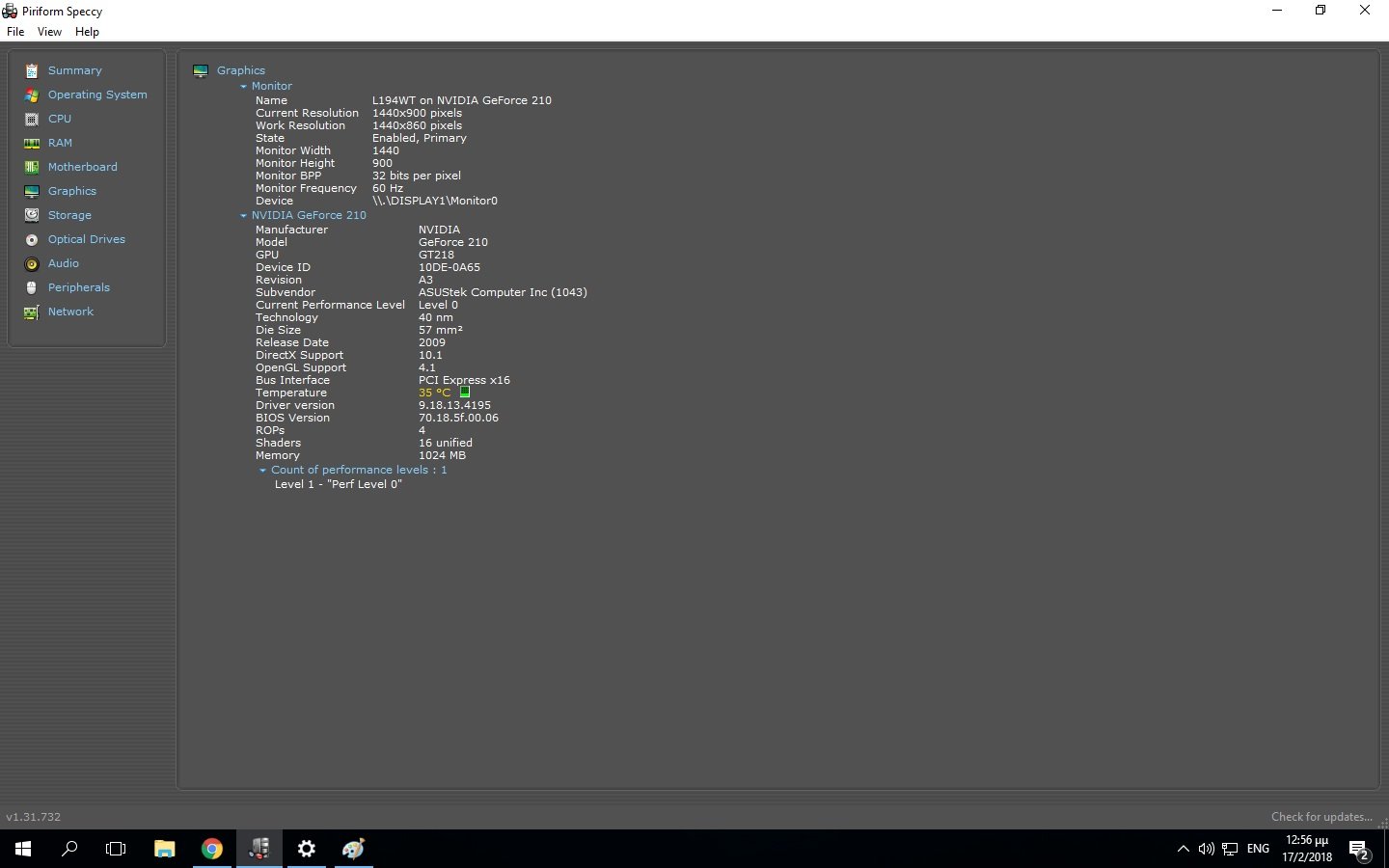Screen dimensions: 1389x868
Task: Select the ASUStek Computer Inc subvendor
Action: point(503,292)
